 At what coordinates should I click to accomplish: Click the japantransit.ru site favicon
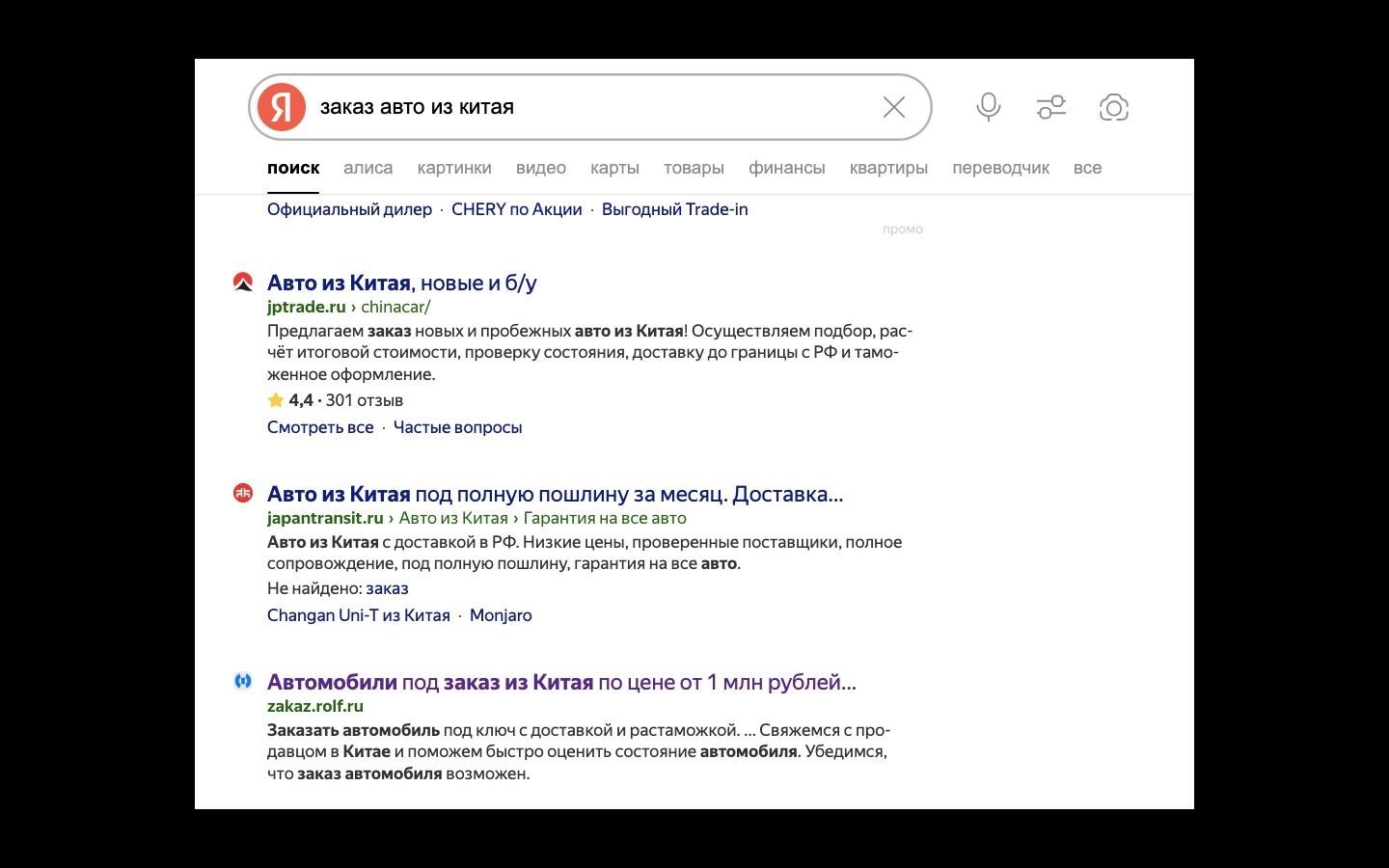pyautogui.click(x=243, y=493)
